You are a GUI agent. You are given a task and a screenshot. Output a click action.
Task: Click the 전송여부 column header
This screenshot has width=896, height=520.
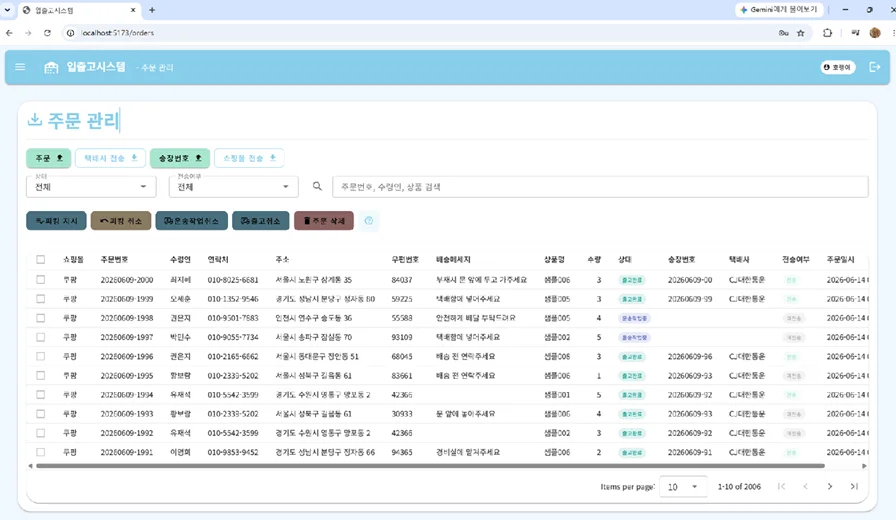tap(796, 259)
